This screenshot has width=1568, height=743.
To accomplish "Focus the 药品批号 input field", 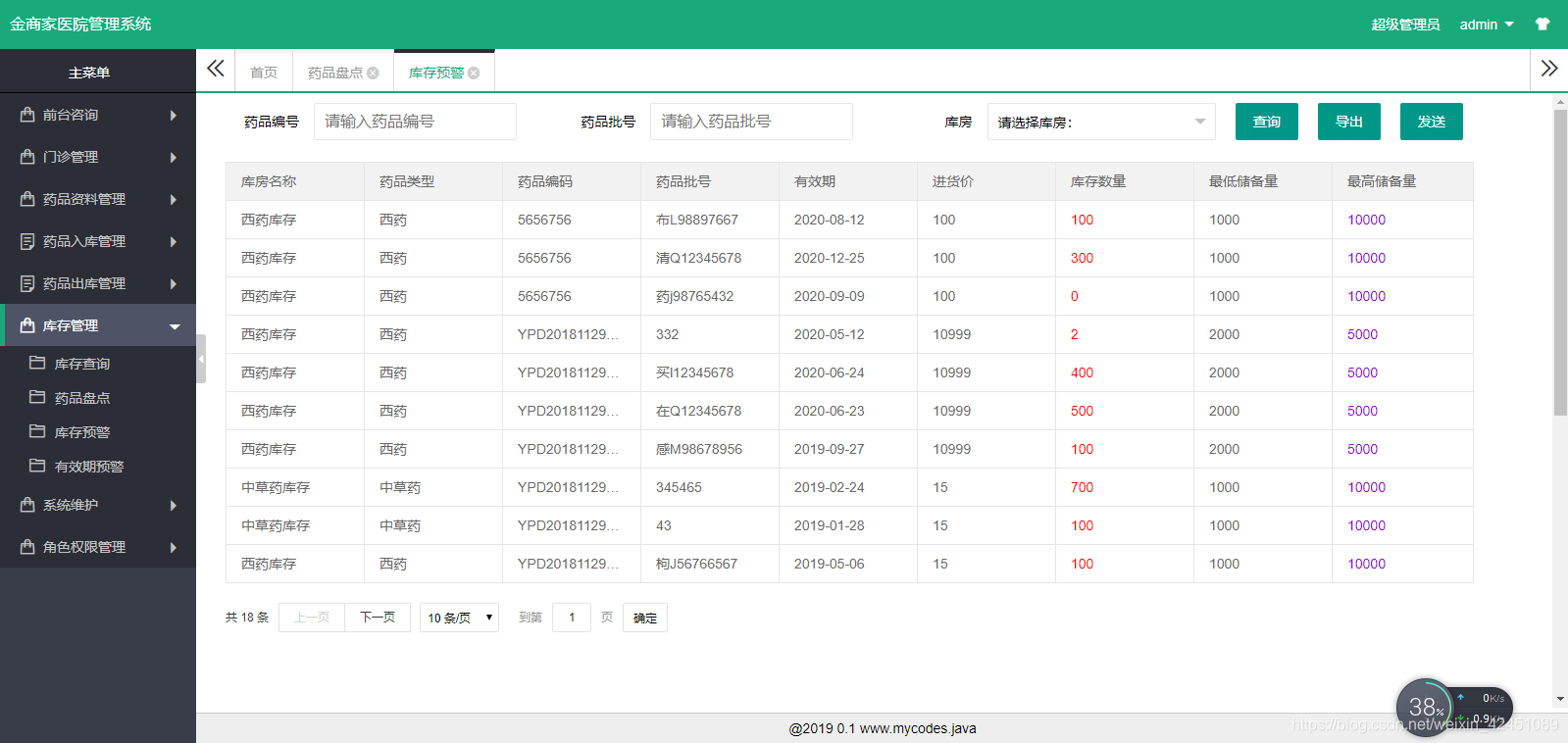I will pos(751,122).
